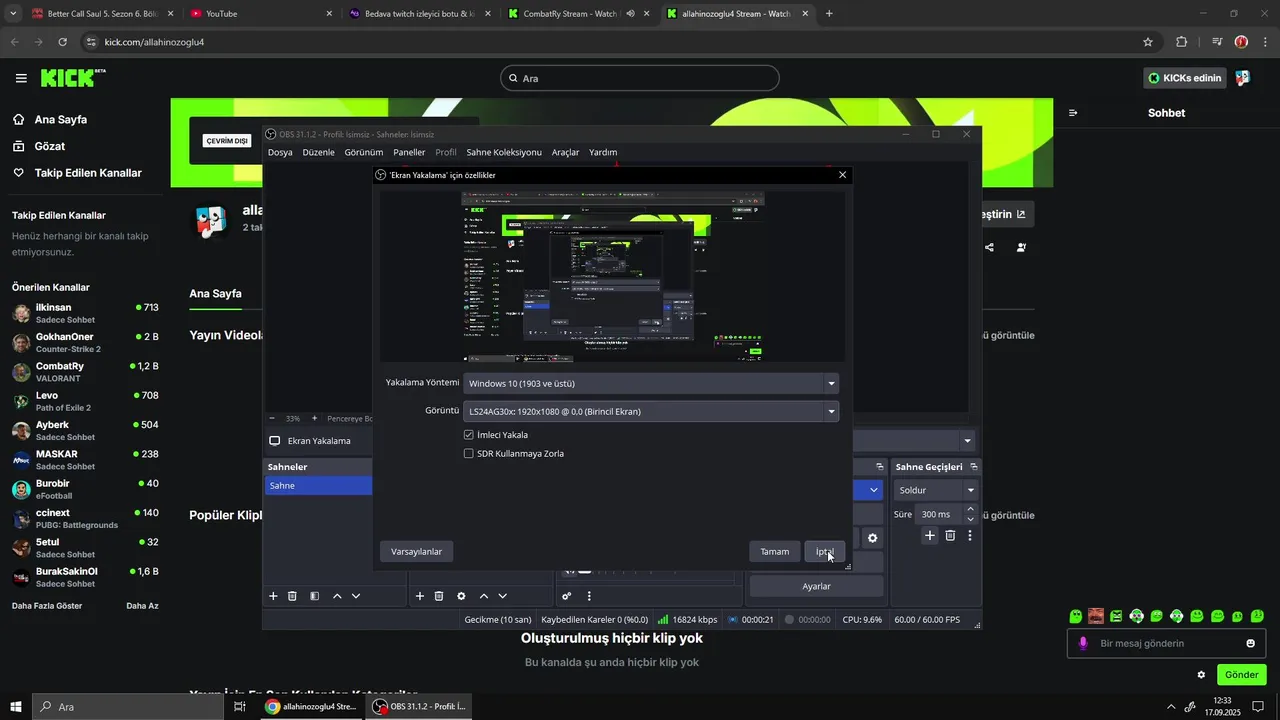Open the CombatRy recommended channel

pyautogui.click(x=85, y=371)
